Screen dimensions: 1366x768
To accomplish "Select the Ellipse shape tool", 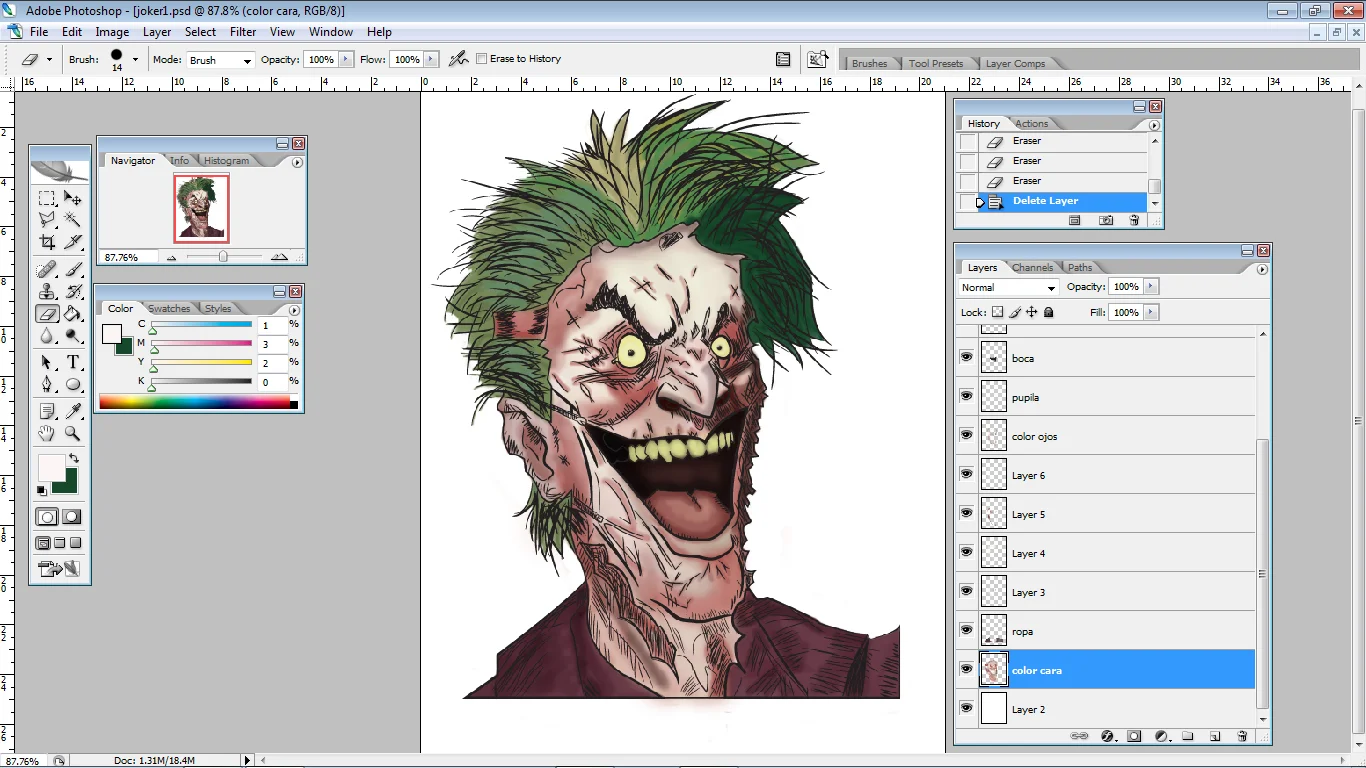I will pos(73,384).
